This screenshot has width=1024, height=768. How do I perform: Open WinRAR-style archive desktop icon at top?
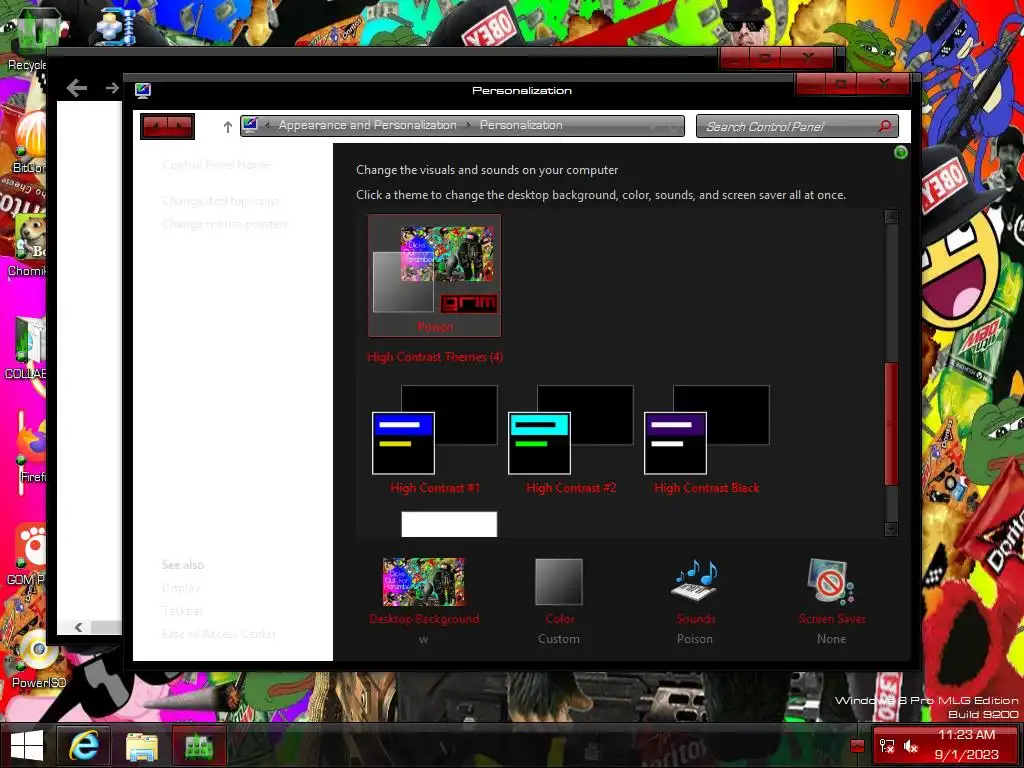point(116,26)
